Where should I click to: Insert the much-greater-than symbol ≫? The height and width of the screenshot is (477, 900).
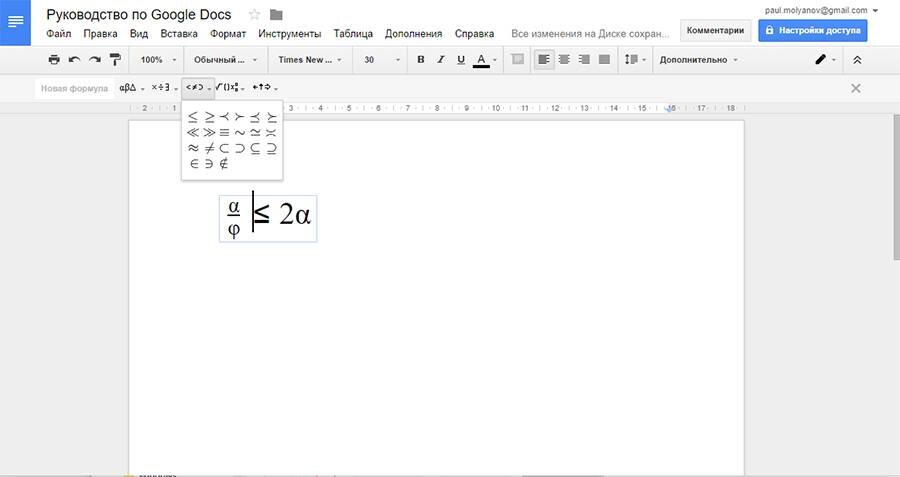point(209,133)
